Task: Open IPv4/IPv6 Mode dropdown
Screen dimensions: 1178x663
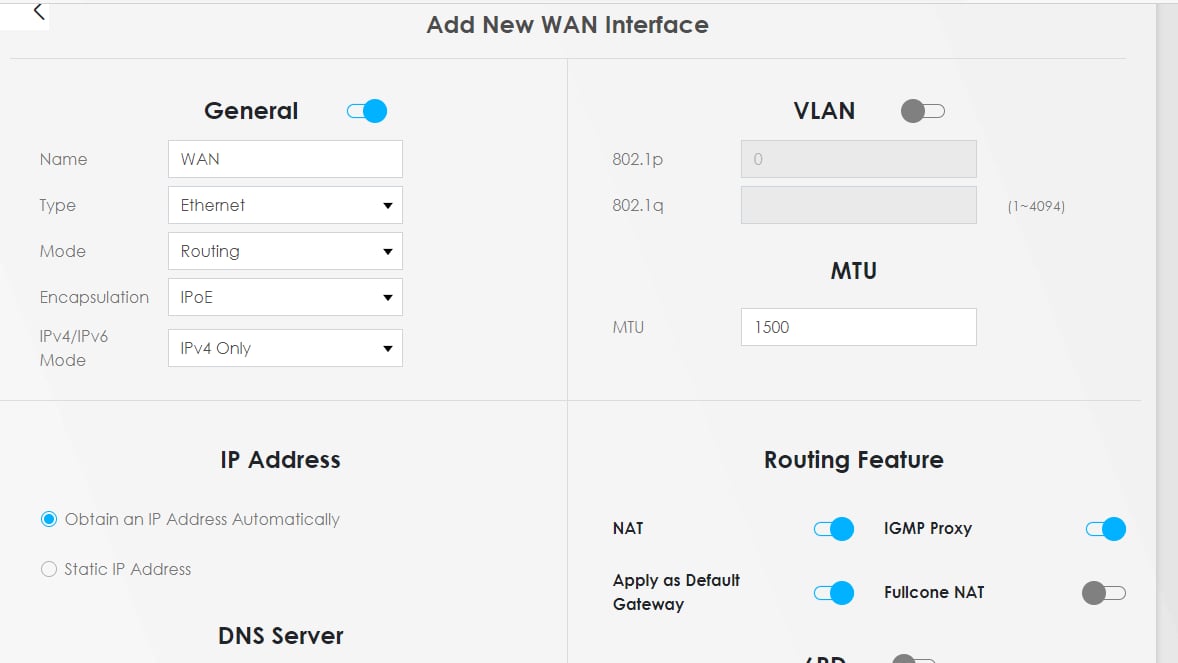Action: pos(285,348)
